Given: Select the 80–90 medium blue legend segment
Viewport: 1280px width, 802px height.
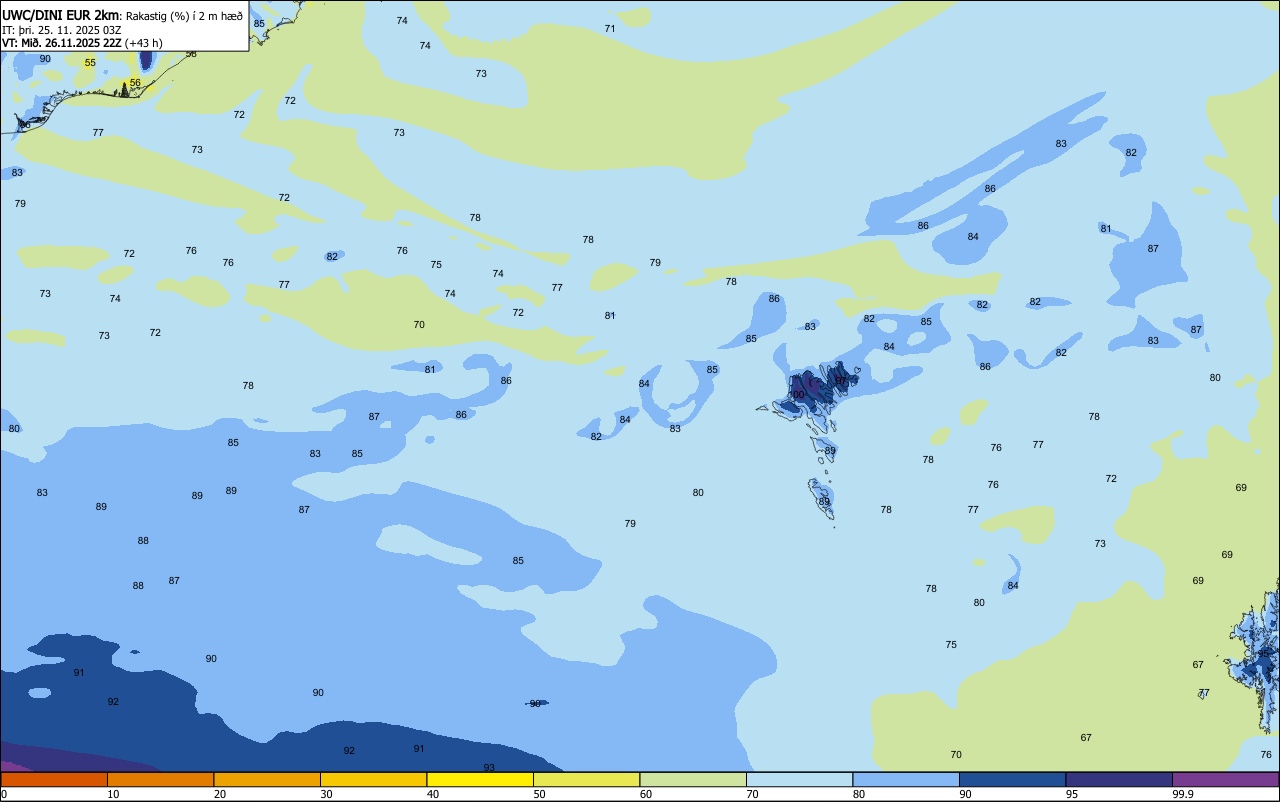Looking at the screenshot, I should 906,779.
